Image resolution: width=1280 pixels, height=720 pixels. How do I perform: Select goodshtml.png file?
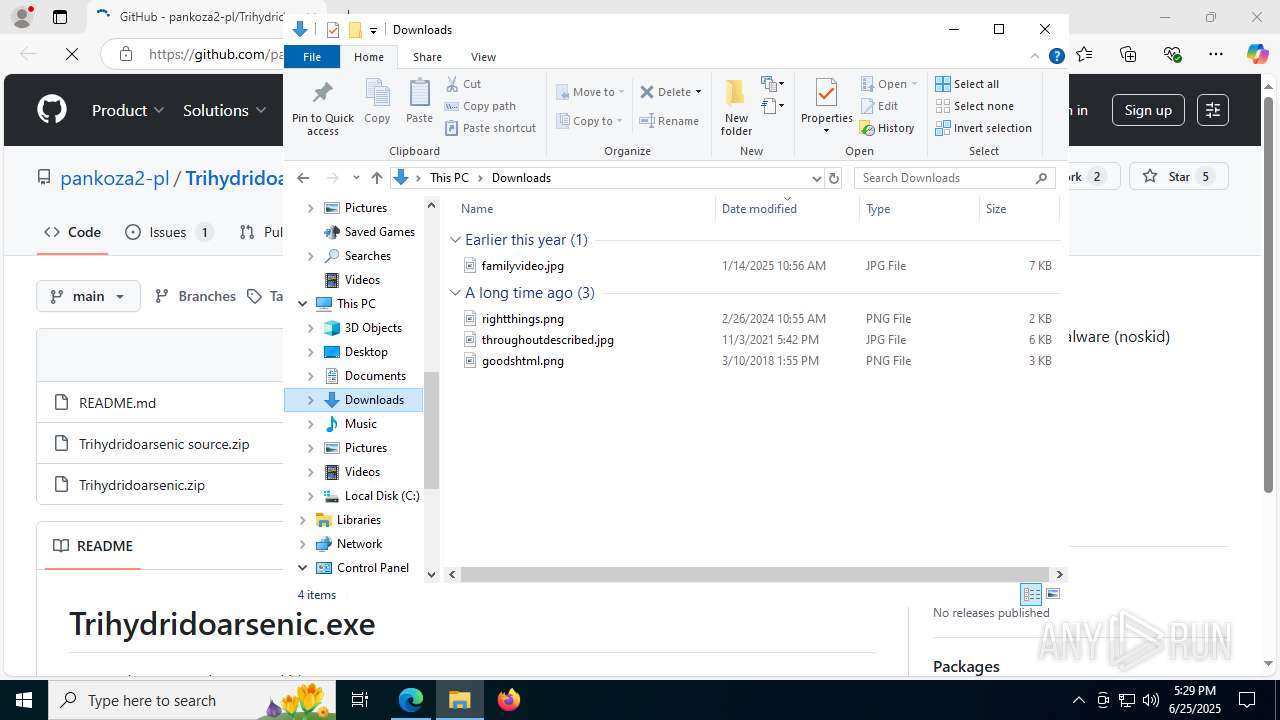[x=522, y=361]
